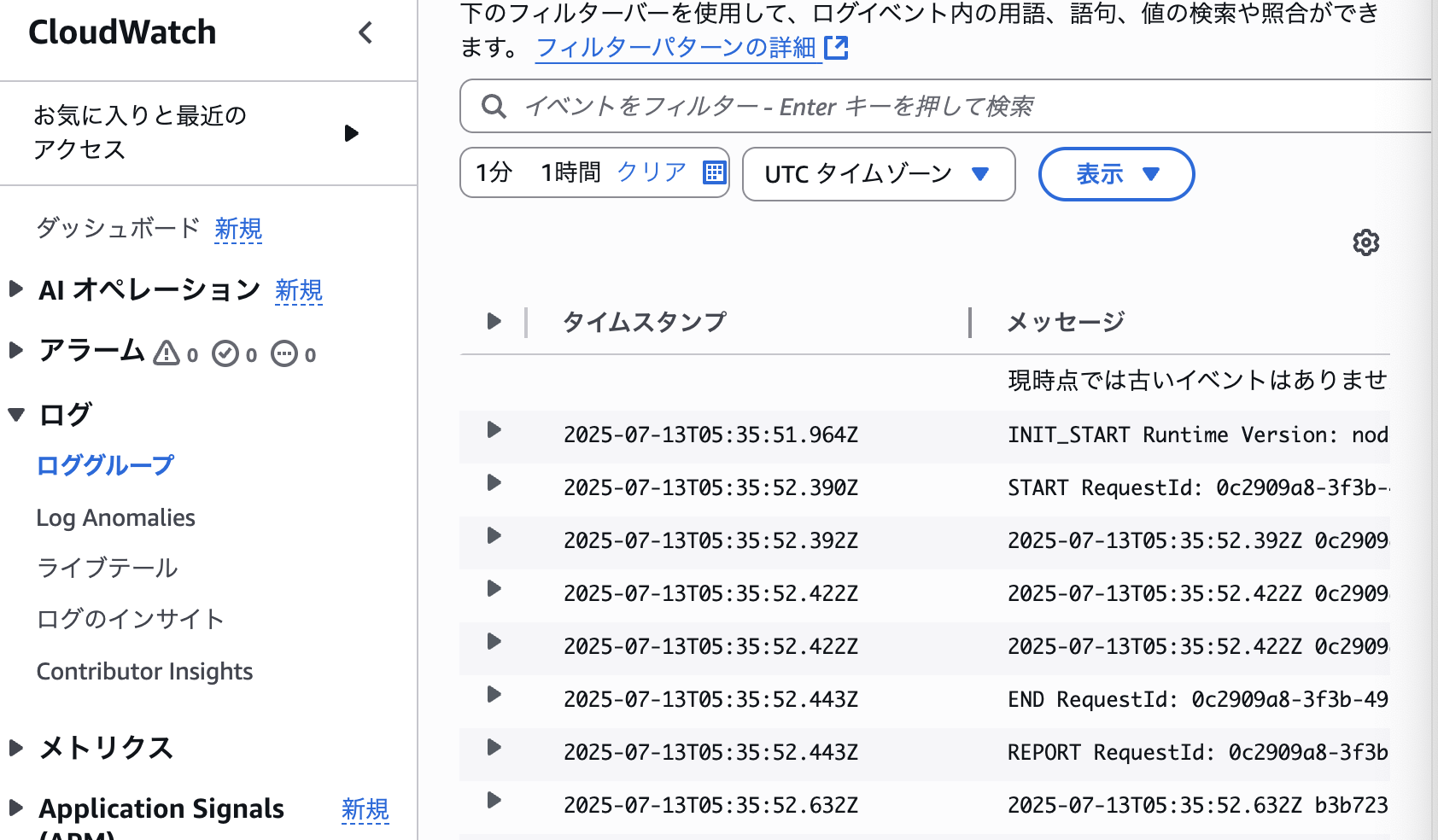
Task: Open ログのインサイト in sidebar
Action: (130, 619)
